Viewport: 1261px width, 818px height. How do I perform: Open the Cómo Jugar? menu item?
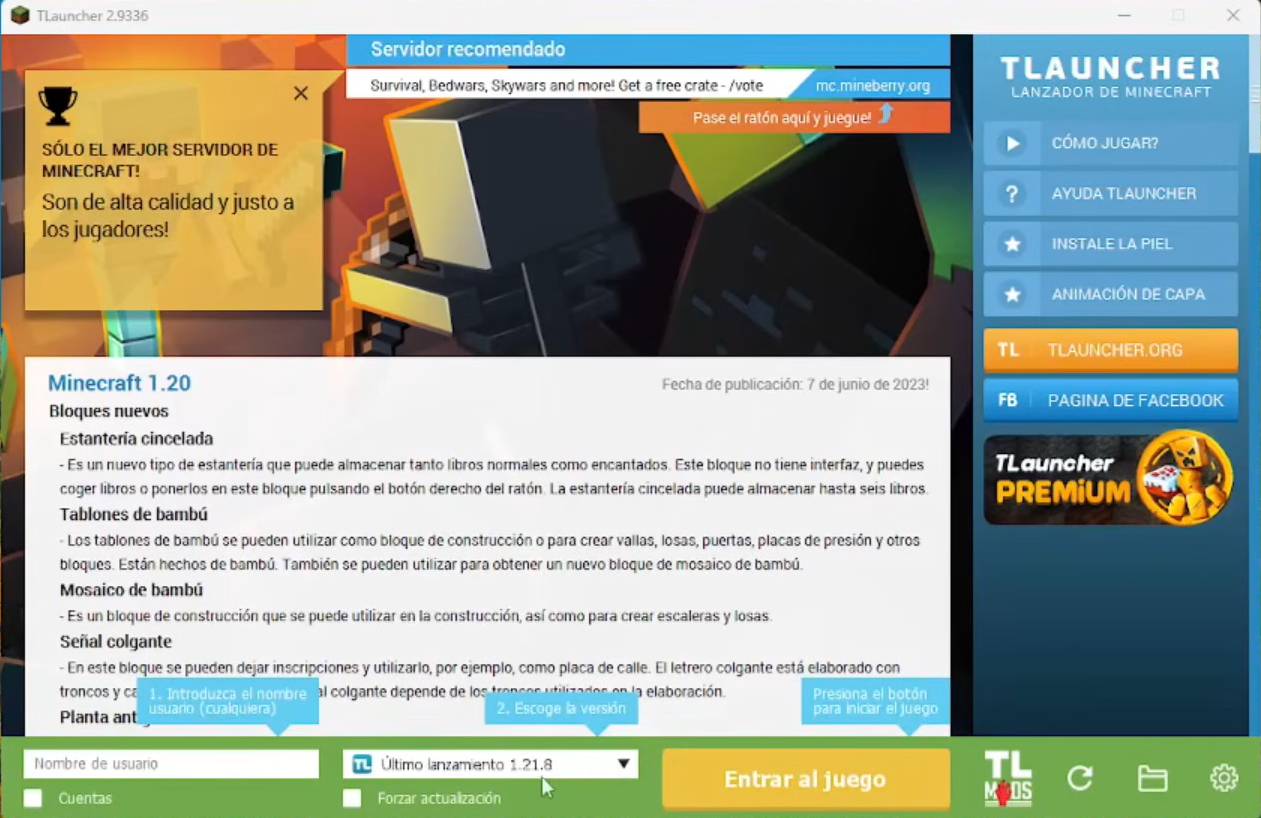pyautogui.click(x=1111, y=144)
